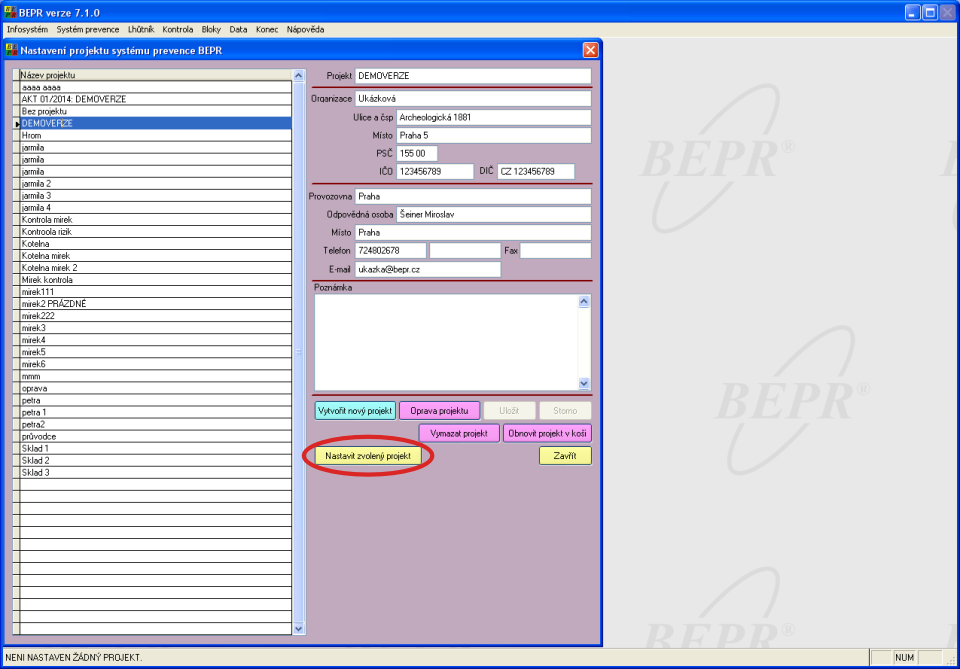The image size is (960, 669).
Task: Open the Nápověda menu
Action: pyautogui.click(x=306, y=29)
